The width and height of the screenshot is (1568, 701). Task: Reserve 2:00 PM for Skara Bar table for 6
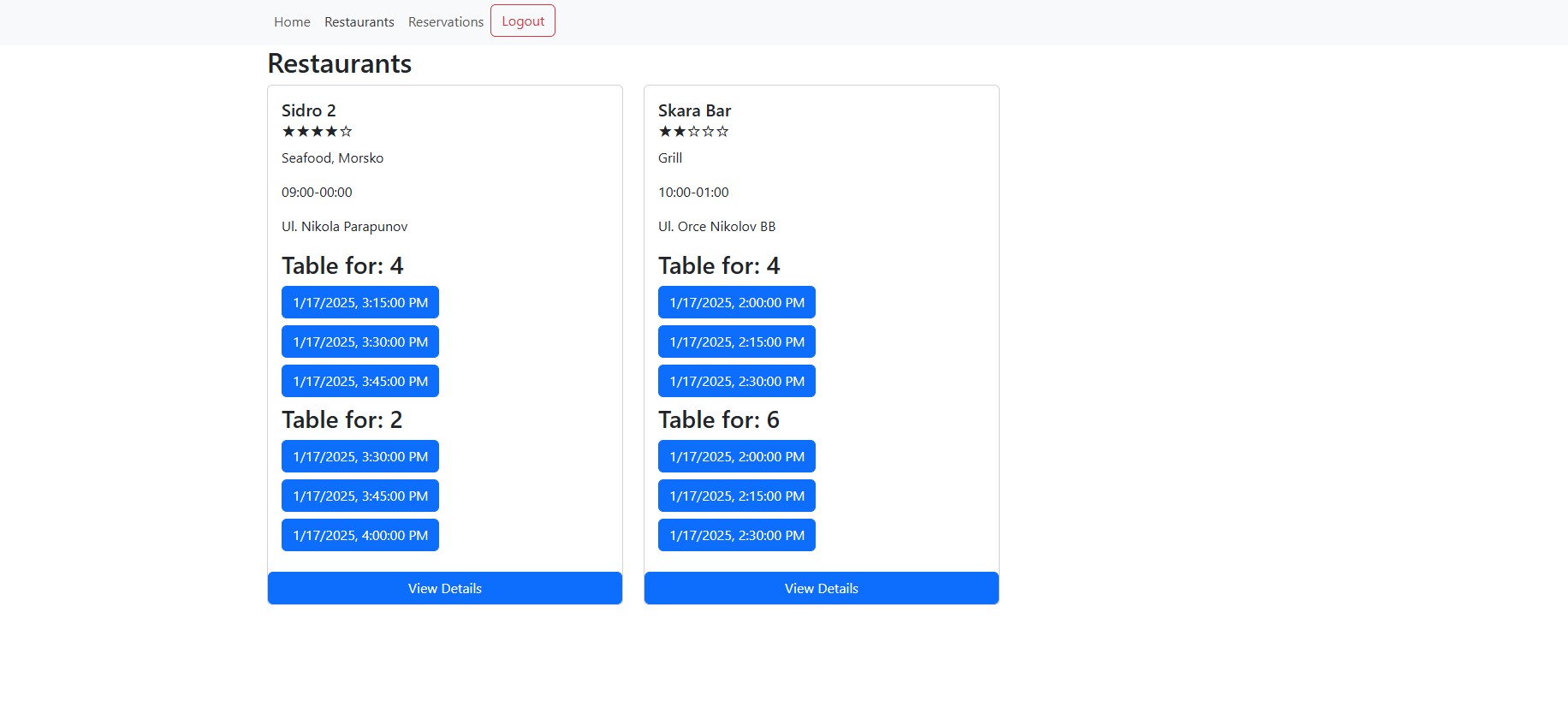(x=737, y=457)
